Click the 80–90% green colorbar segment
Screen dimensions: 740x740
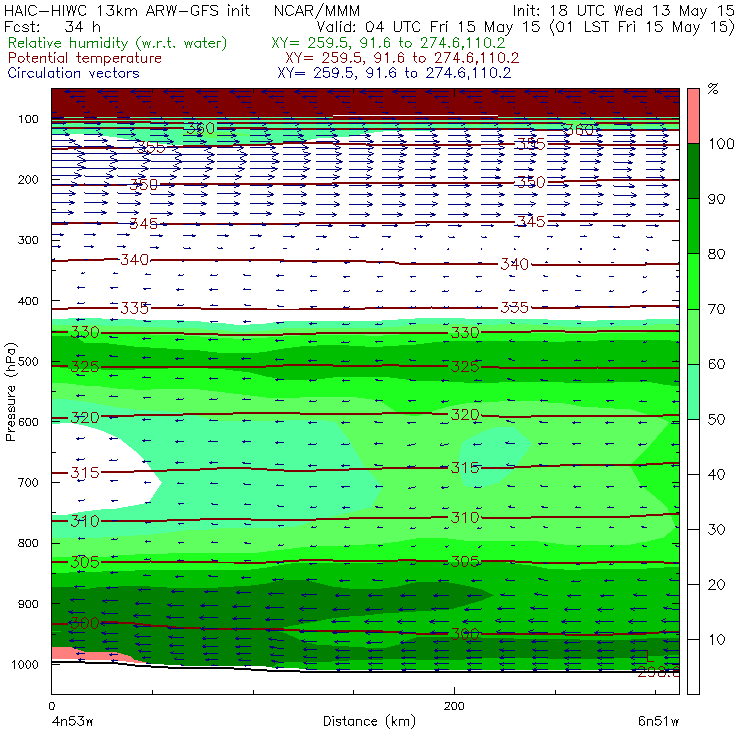[693, 226]
